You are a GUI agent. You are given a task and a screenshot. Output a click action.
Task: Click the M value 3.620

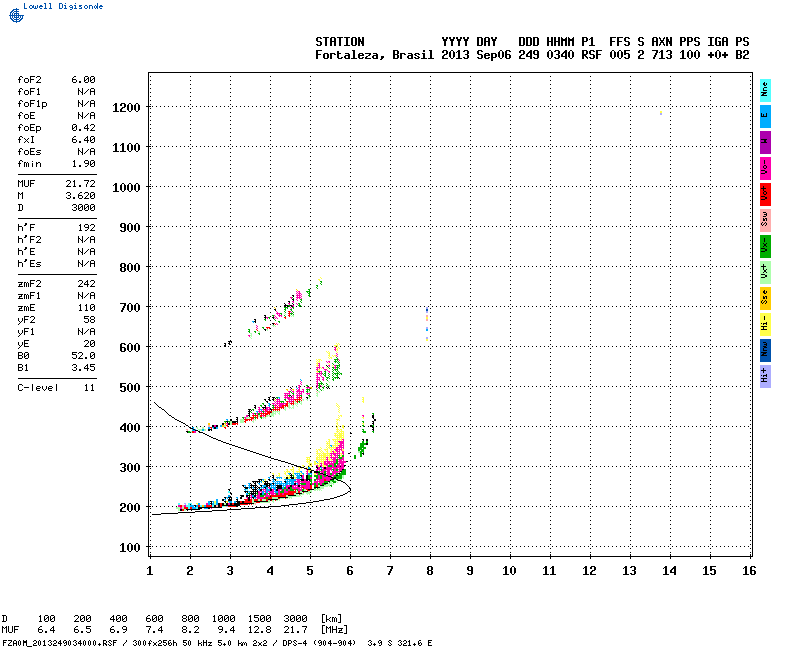pos(81,196)
